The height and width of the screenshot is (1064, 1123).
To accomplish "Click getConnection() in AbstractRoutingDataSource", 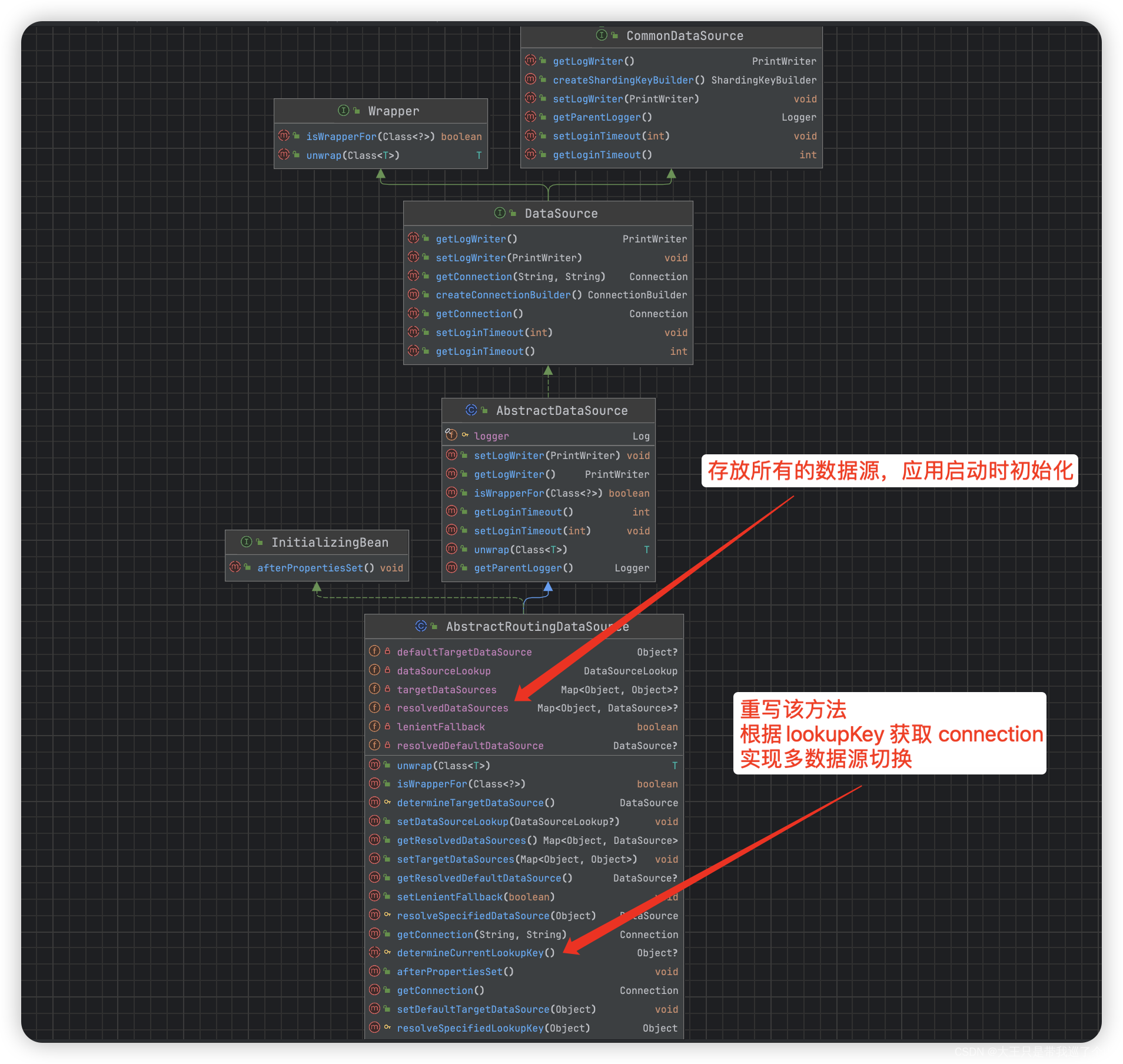I will [x=440, y=990].
